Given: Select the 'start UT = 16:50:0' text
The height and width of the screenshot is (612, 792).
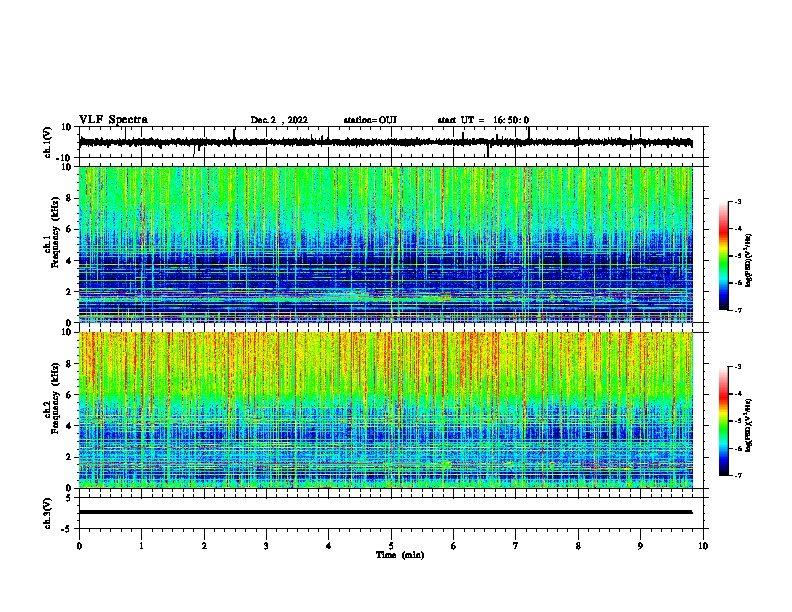Looking at the screenshot, I should point(483,120).
